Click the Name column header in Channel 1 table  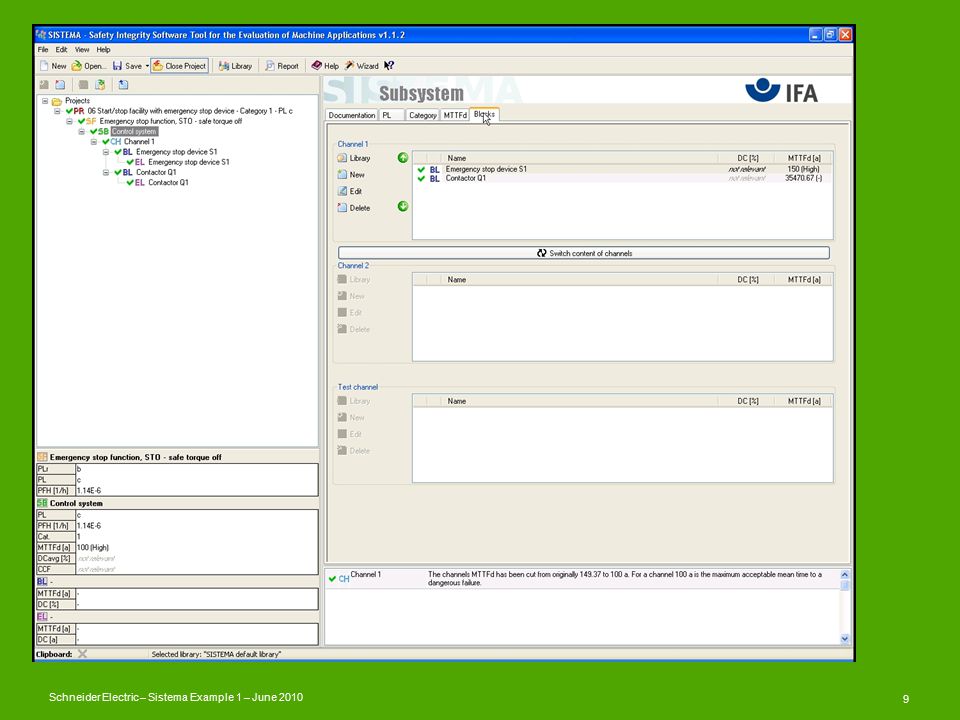click(x=579, y=158)
